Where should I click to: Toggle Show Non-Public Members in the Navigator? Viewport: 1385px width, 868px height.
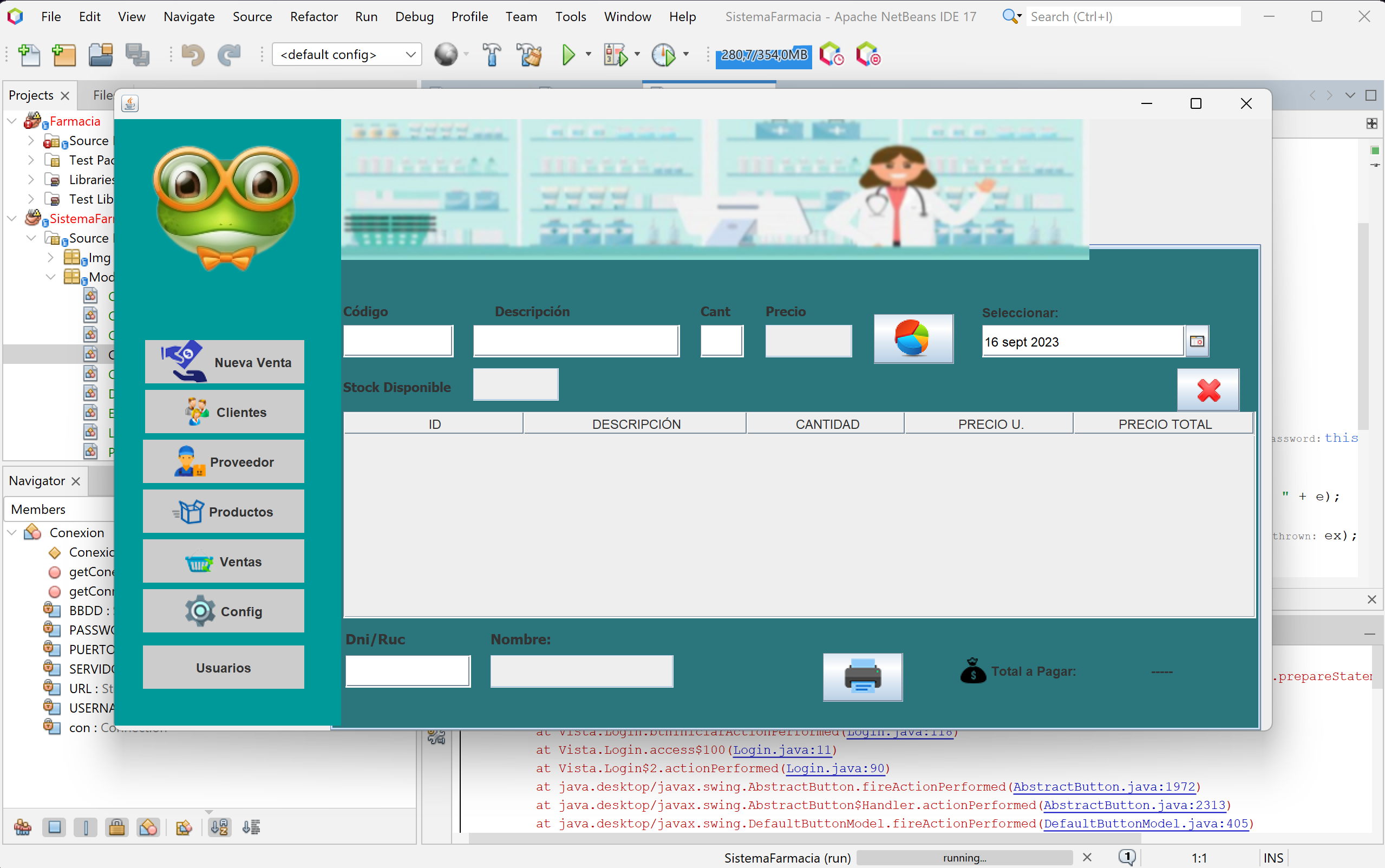117,827
